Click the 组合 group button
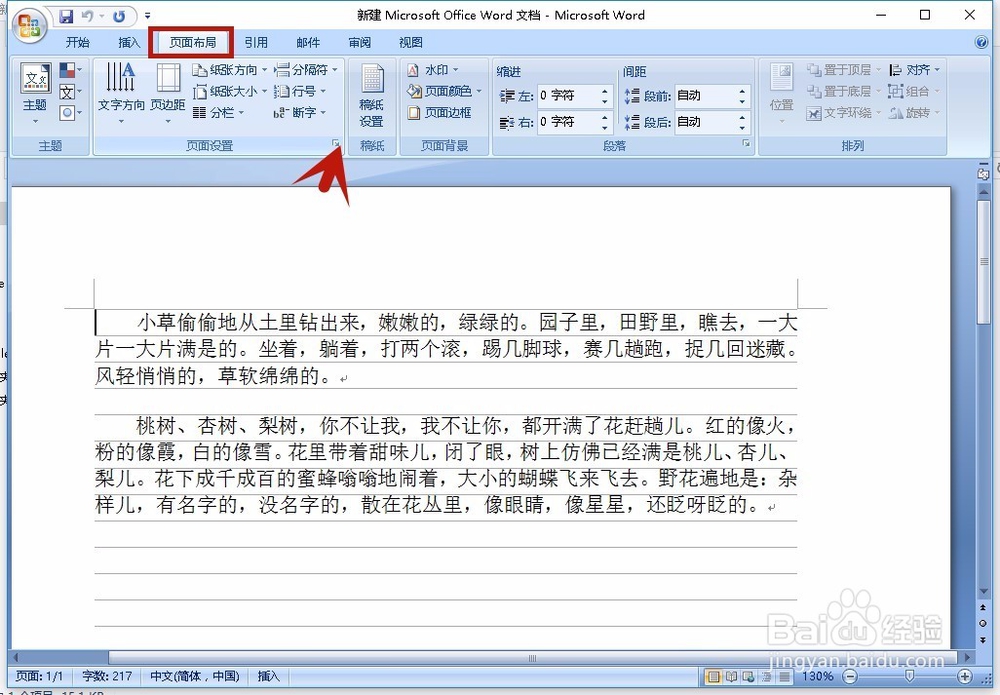 point(914,91)
